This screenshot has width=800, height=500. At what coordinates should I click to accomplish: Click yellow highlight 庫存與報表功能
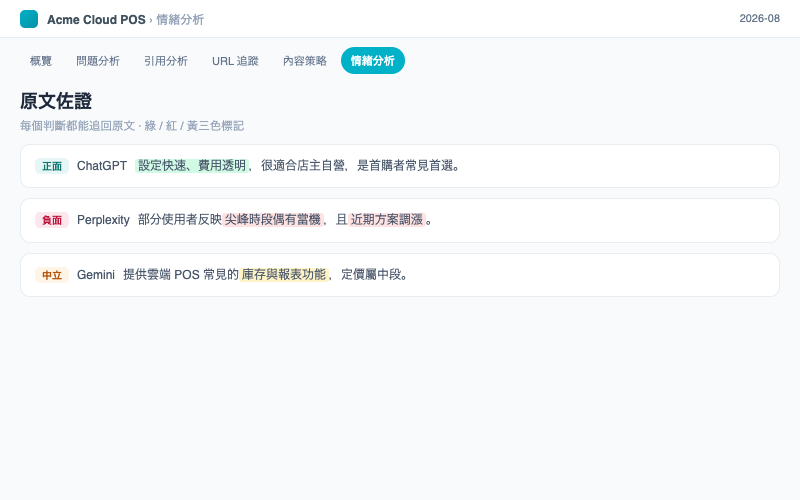[x=284, y=275]
